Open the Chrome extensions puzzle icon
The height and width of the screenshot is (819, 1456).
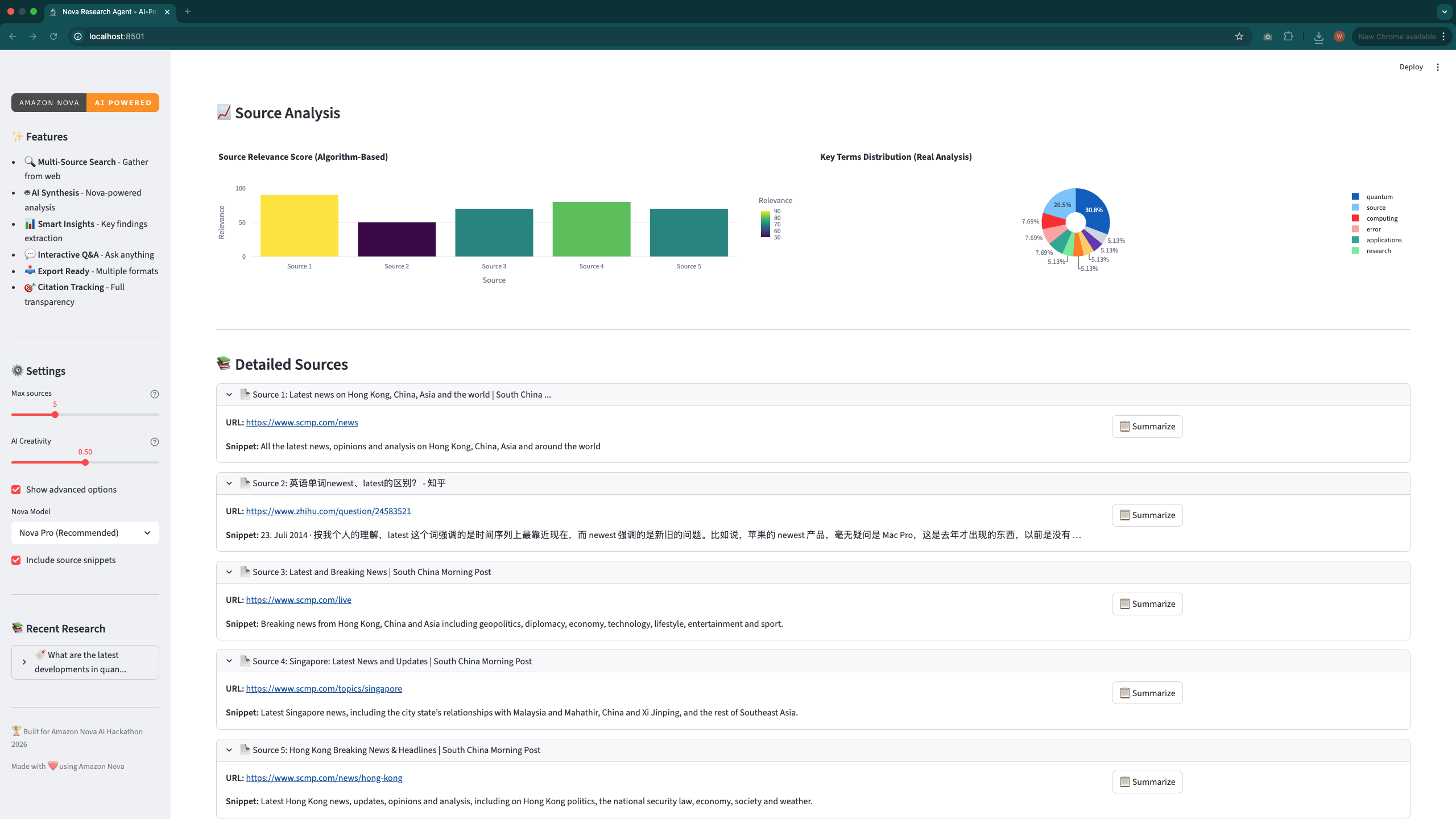[1288, 36]
